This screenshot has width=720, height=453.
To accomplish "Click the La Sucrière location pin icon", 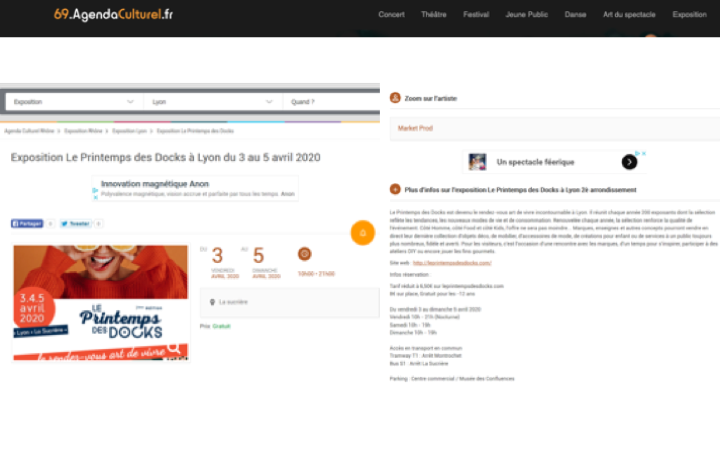I will [211, 301].
